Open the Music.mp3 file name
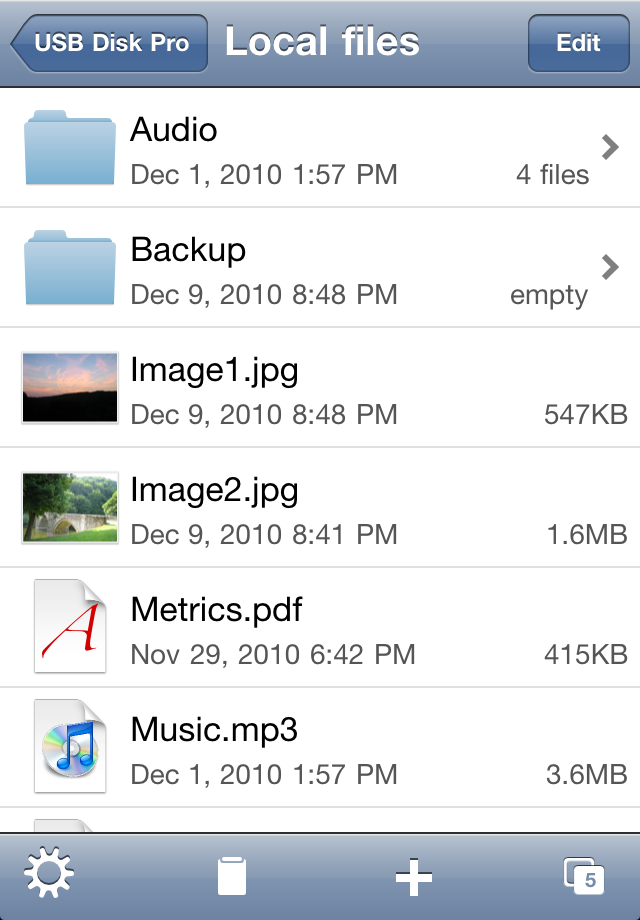 tap(214, 729)
